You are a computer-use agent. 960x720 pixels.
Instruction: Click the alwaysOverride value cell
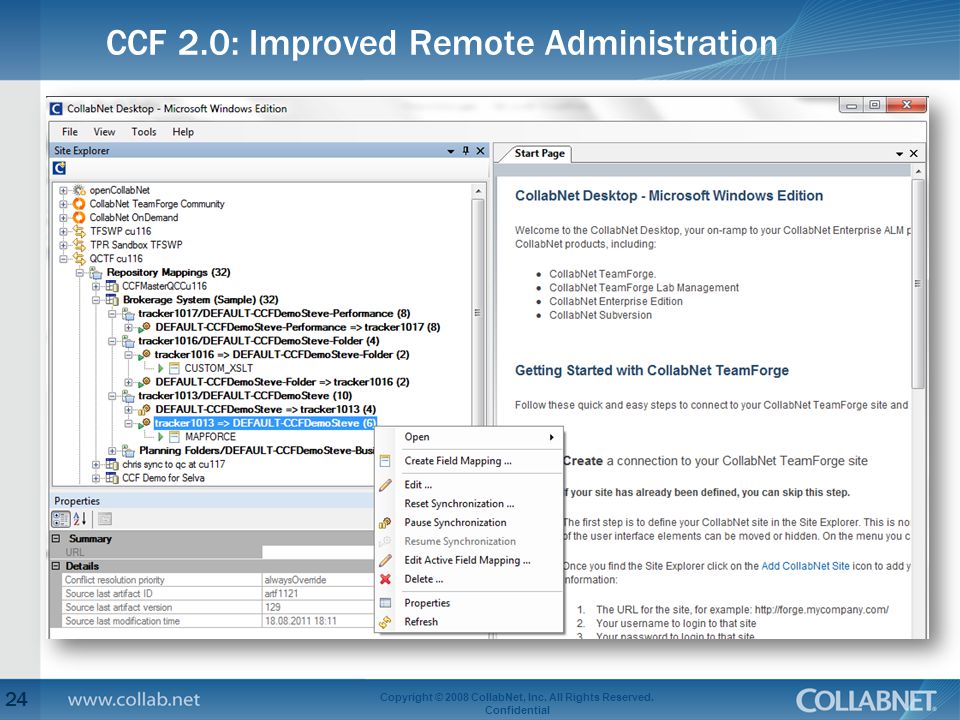(x=318, y=580)
